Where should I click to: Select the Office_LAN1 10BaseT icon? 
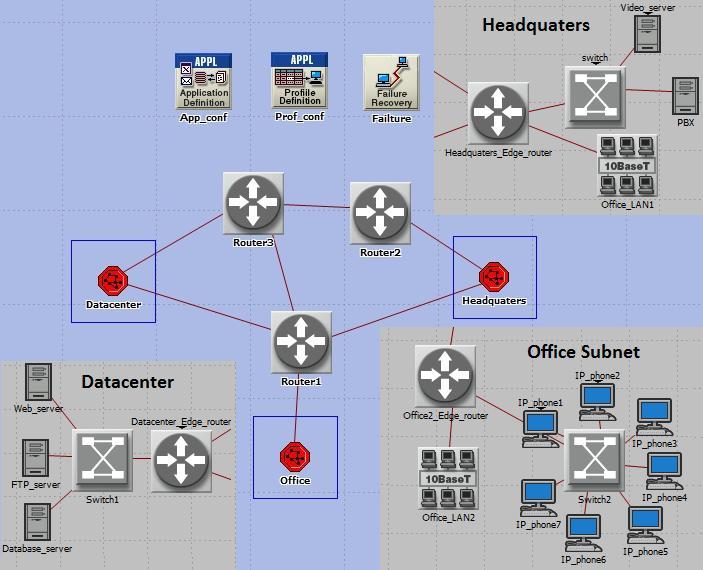pos(627,166)
